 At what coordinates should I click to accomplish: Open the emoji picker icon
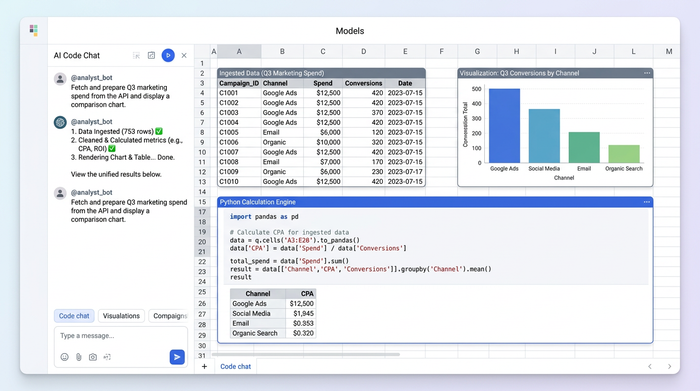pyautogui.click(x=64, y=357)
